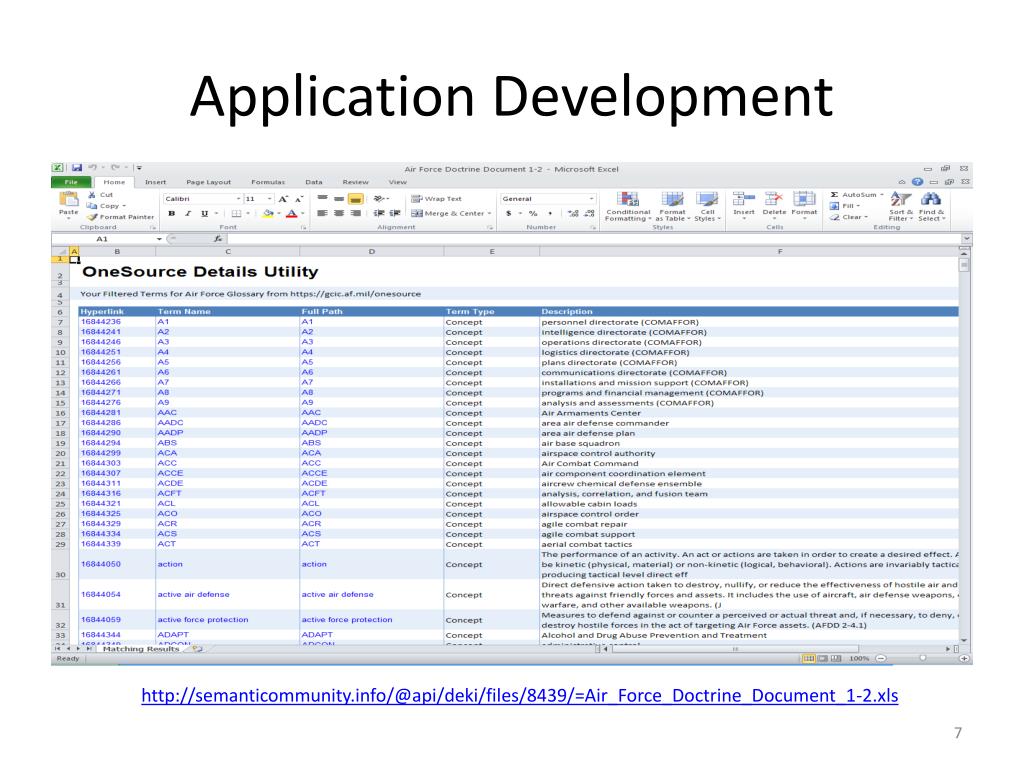Switch to the Data tab
Screen dimensions: 1024x768
tap(313, 182)
